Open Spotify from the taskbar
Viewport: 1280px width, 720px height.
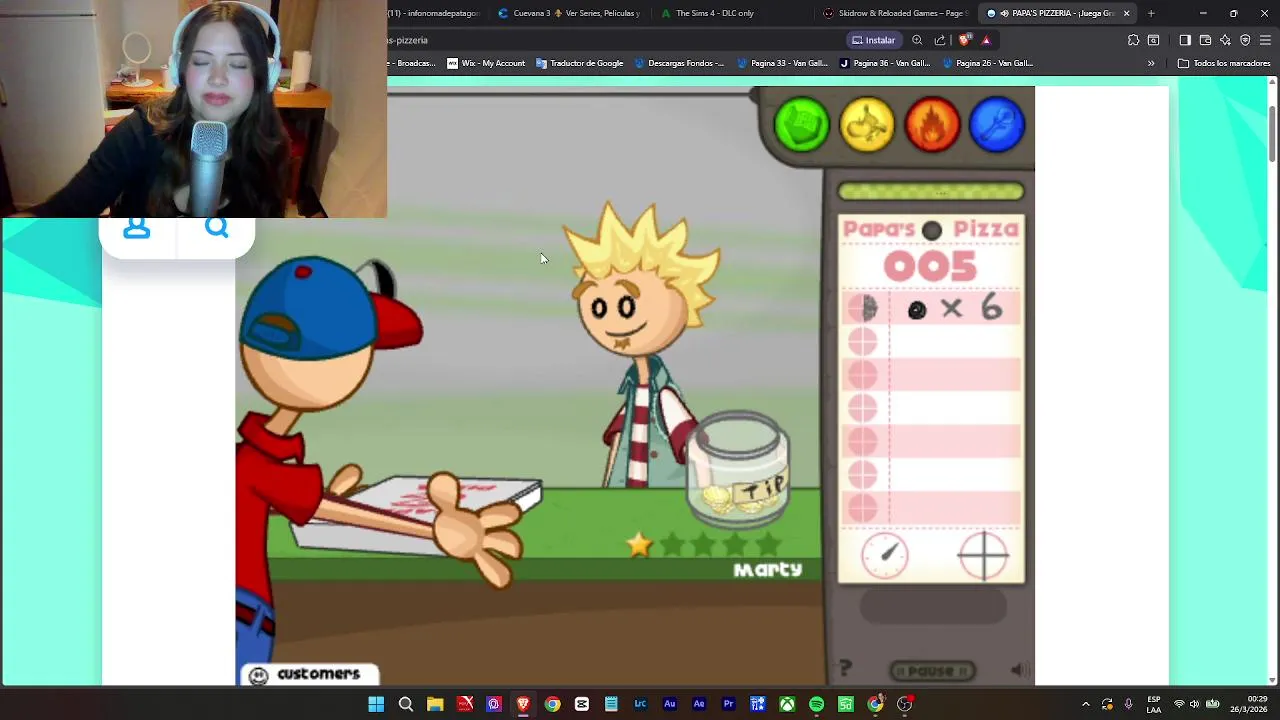pos(816,704)
